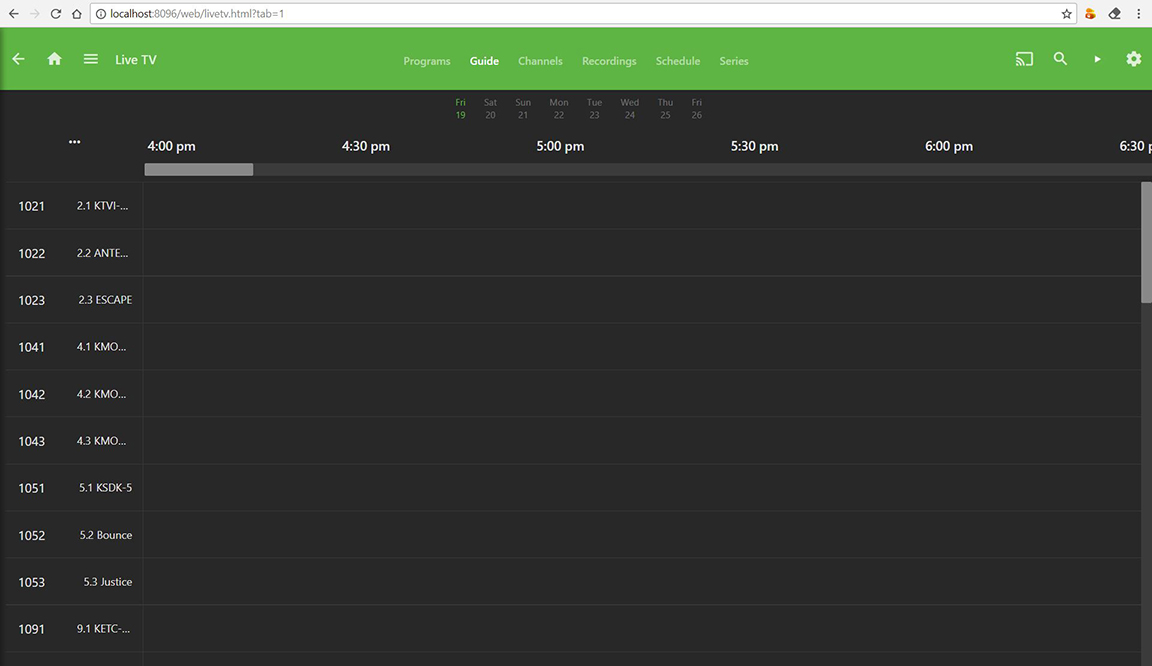
Task: Select Sat 20 in the date bar
Action: 490,109
